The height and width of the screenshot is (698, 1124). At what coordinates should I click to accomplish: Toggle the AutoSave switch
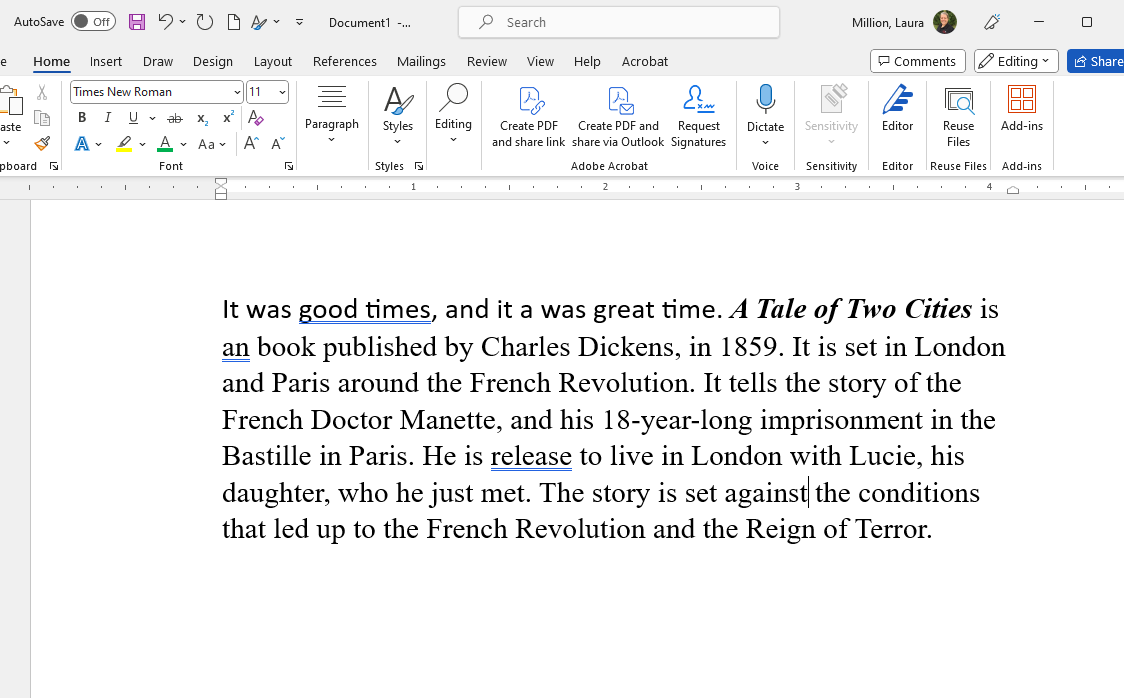92,21
